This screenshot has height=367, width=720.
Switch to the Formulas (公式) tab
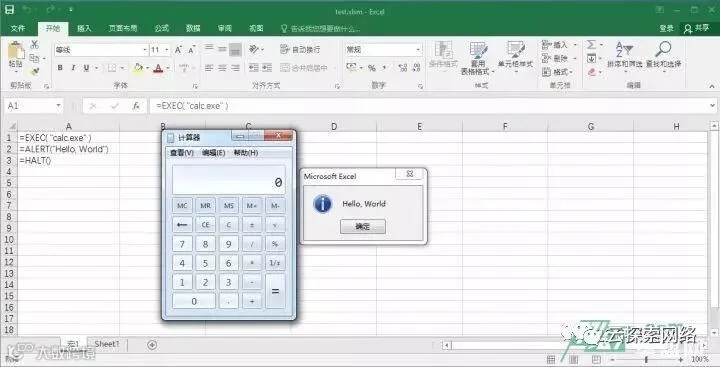[x=162, y=28]
